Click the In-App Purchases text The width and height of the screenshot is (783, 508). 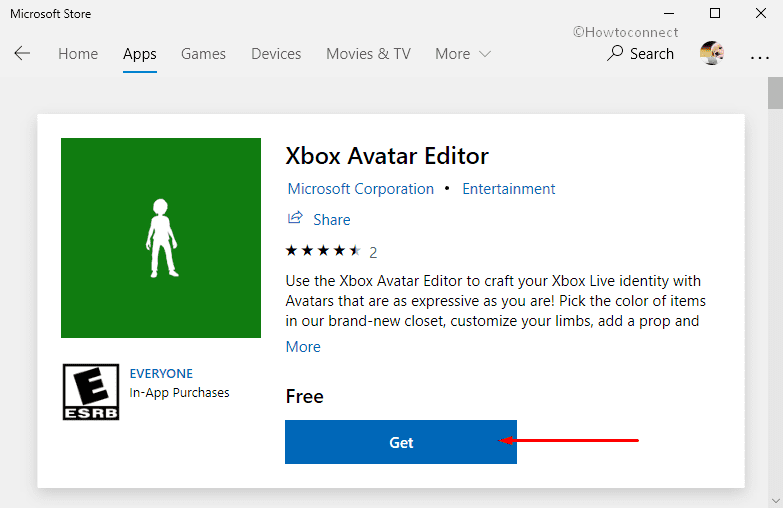179,393
